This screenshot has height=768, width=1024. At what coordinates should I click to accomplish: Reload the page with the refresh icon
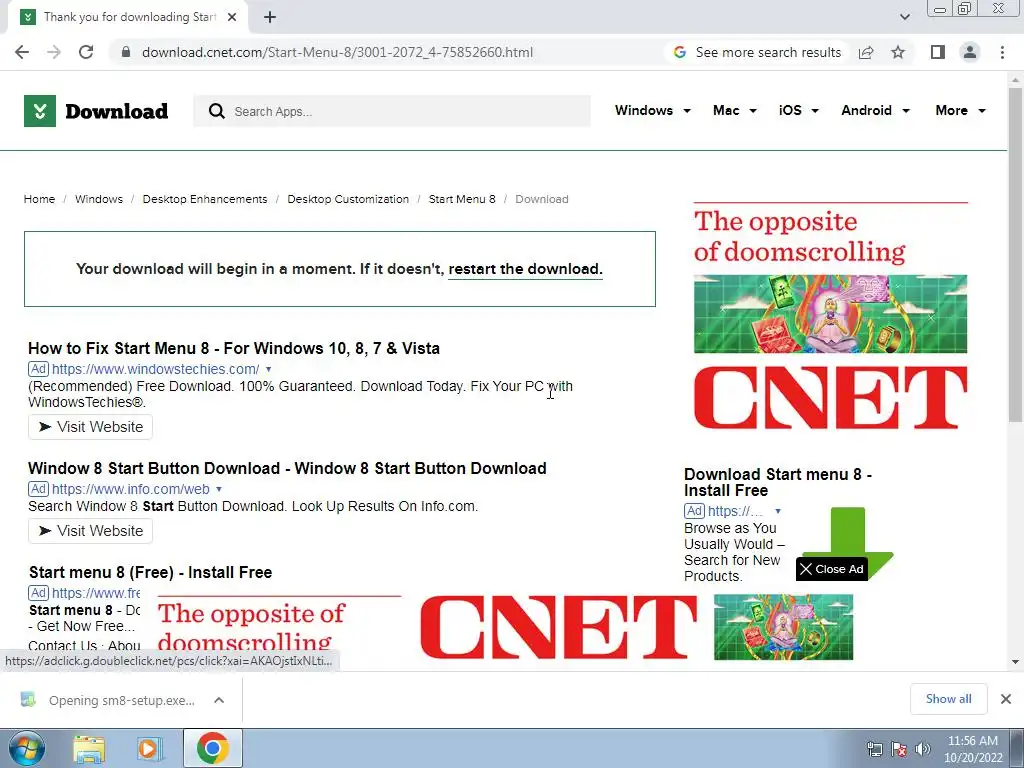(x=86, y=52)
